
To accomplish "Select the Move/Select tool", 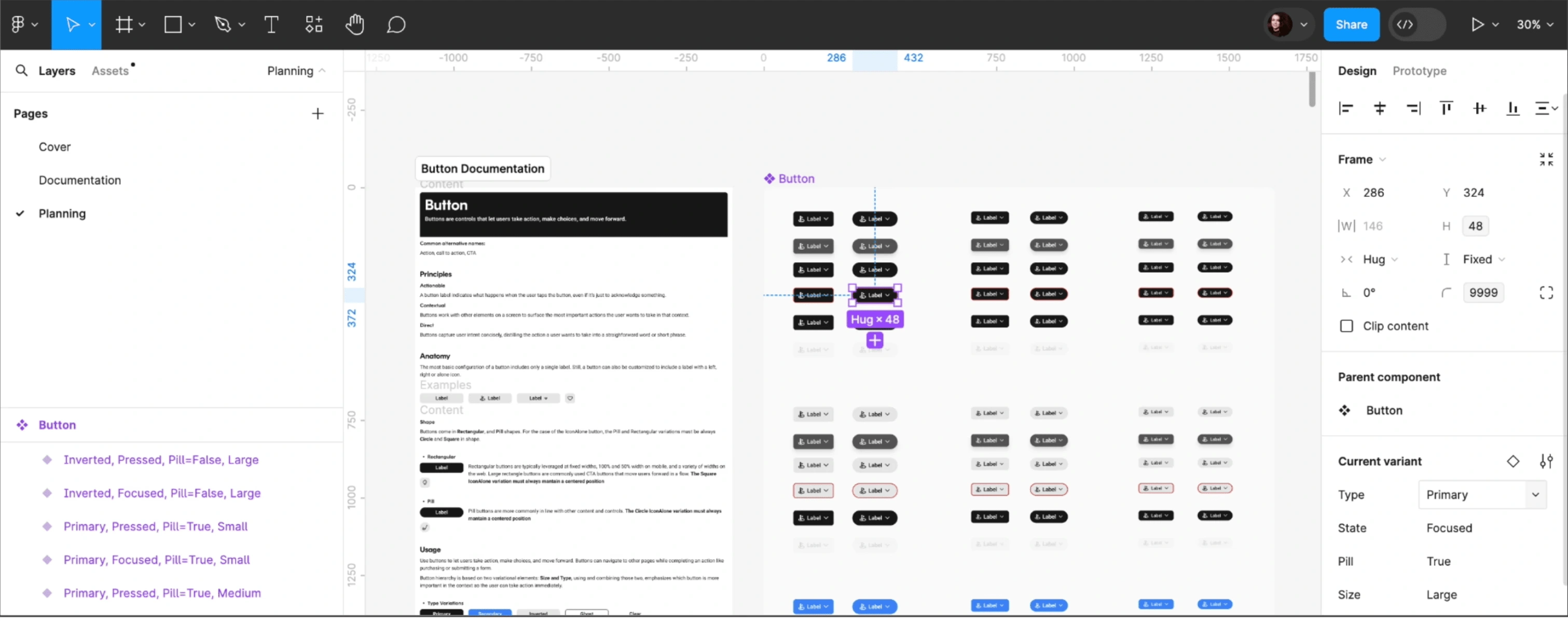I will click(x=76, y=24).
